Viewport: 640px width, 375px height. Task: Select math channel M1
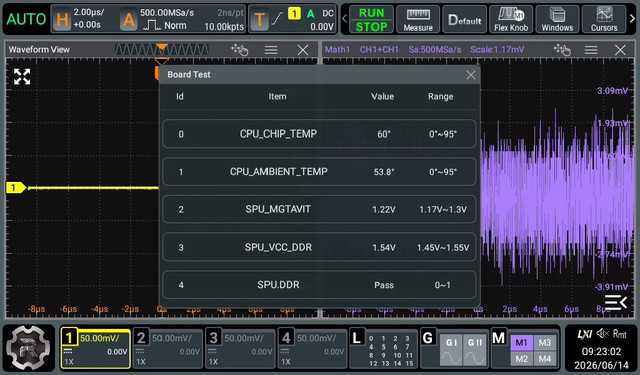pyautogui.click(x=521, y=343)
